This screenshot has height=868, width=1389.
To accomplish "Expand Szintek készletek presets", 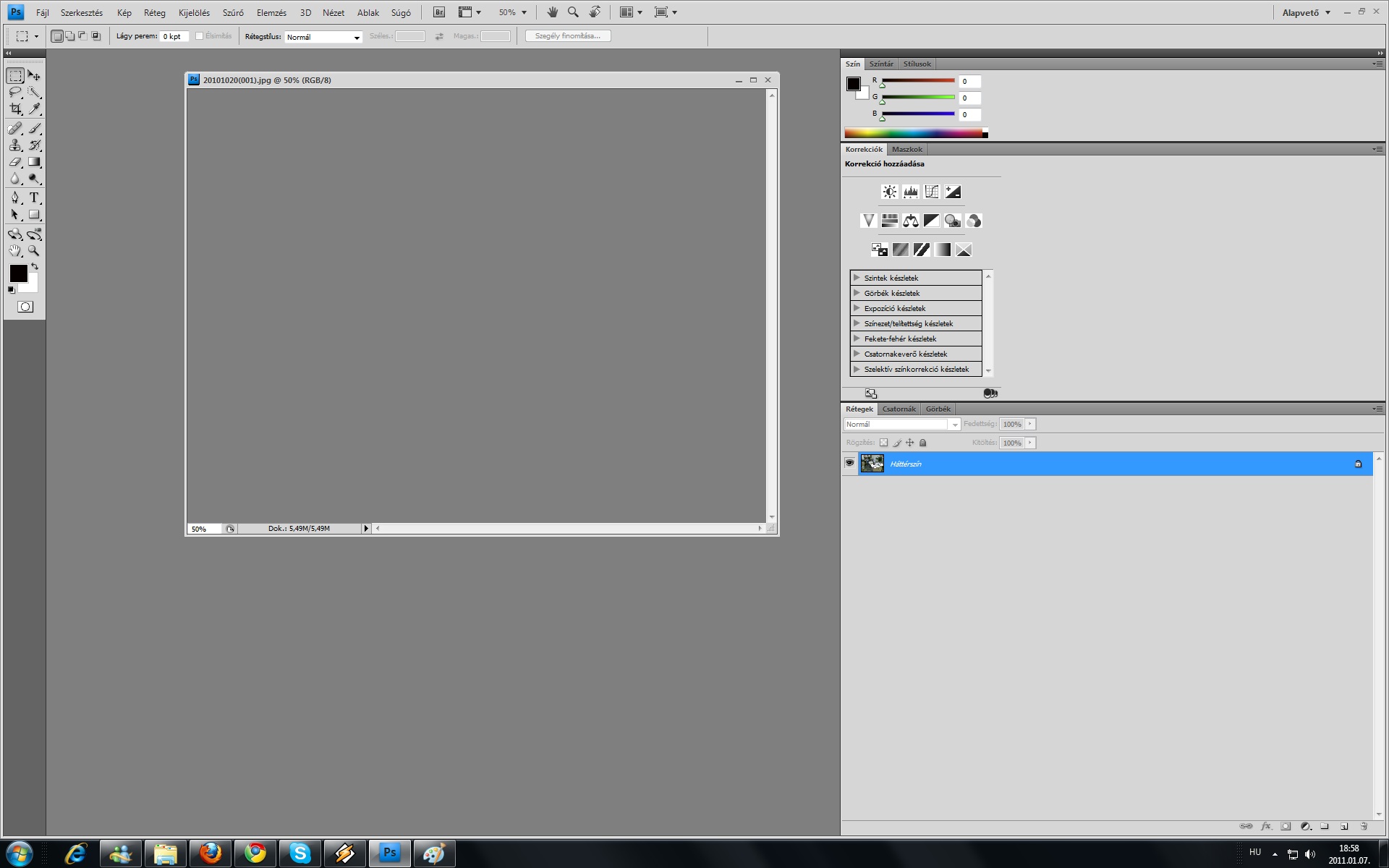I will pos(857,278).
